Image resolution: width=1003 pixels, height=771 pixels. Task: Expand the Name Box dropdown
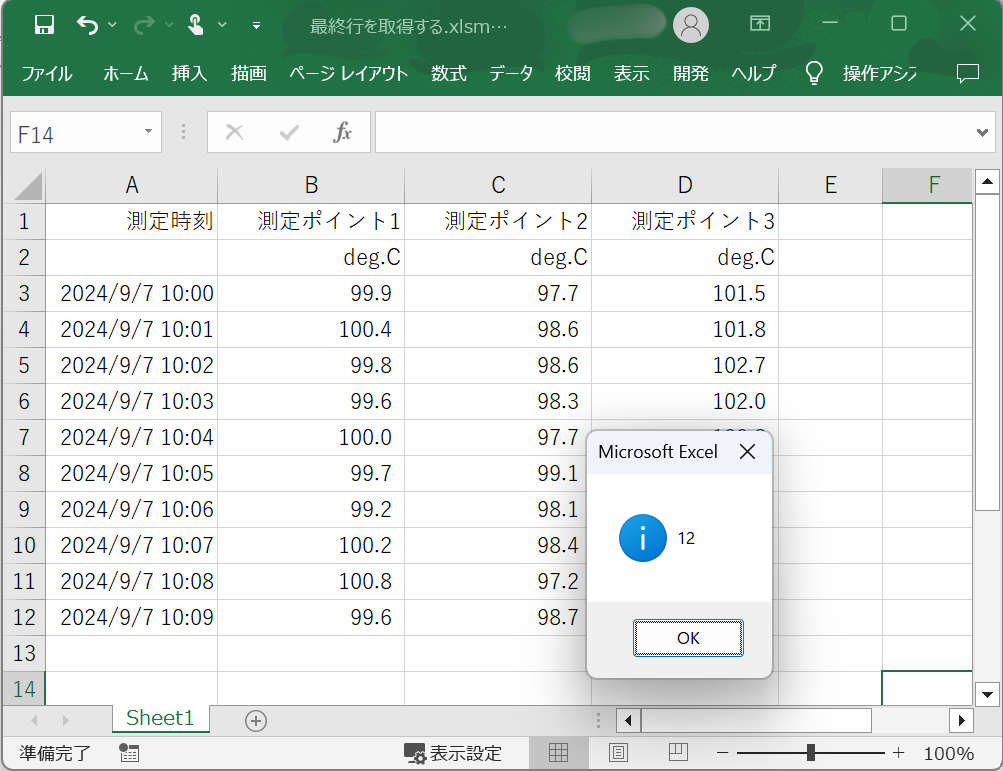pyautogui.click(x=148, y=132)
